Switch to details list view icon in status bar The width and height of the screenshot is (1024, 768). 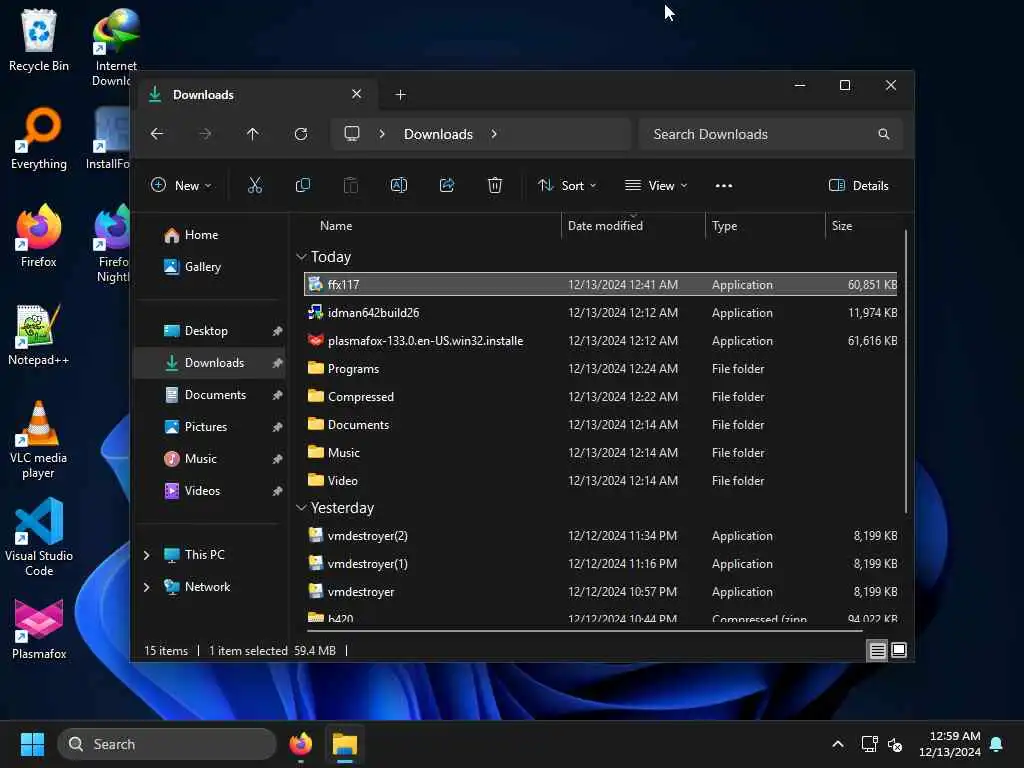877,650
